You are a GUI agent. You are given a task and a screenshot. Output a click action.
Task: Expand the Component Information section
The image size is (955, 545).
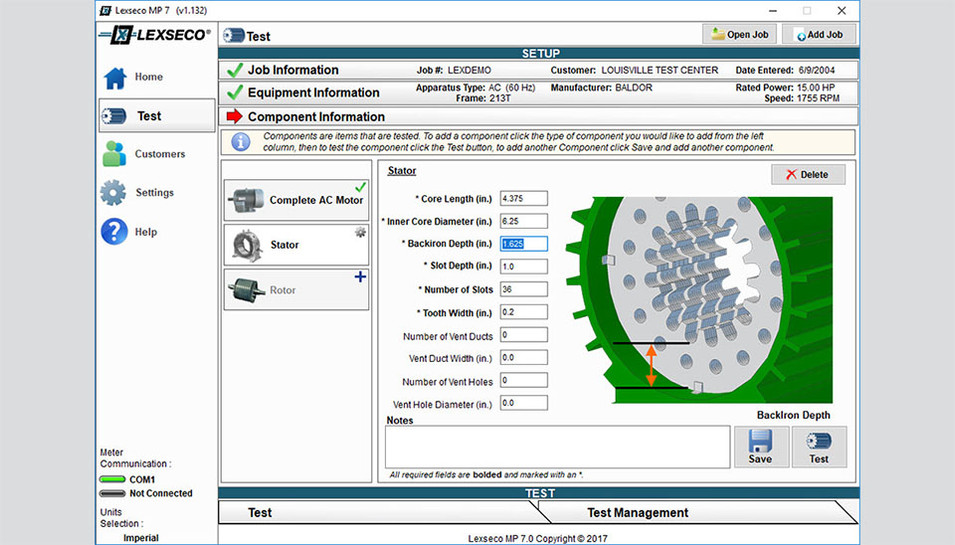click(x=538, y=116)
